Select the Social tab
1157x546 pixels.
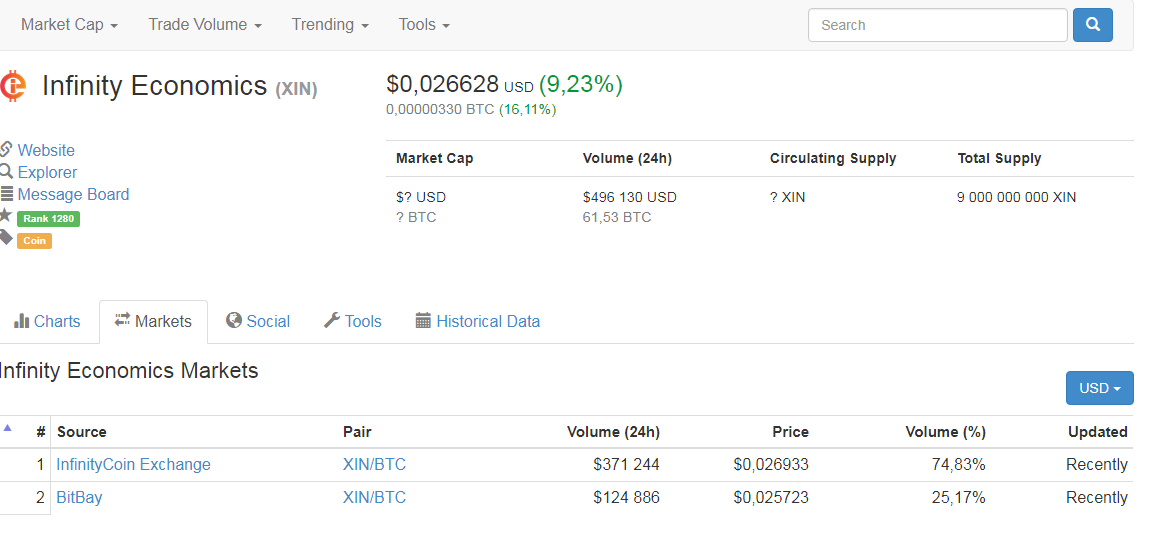[x=258, y=321]
